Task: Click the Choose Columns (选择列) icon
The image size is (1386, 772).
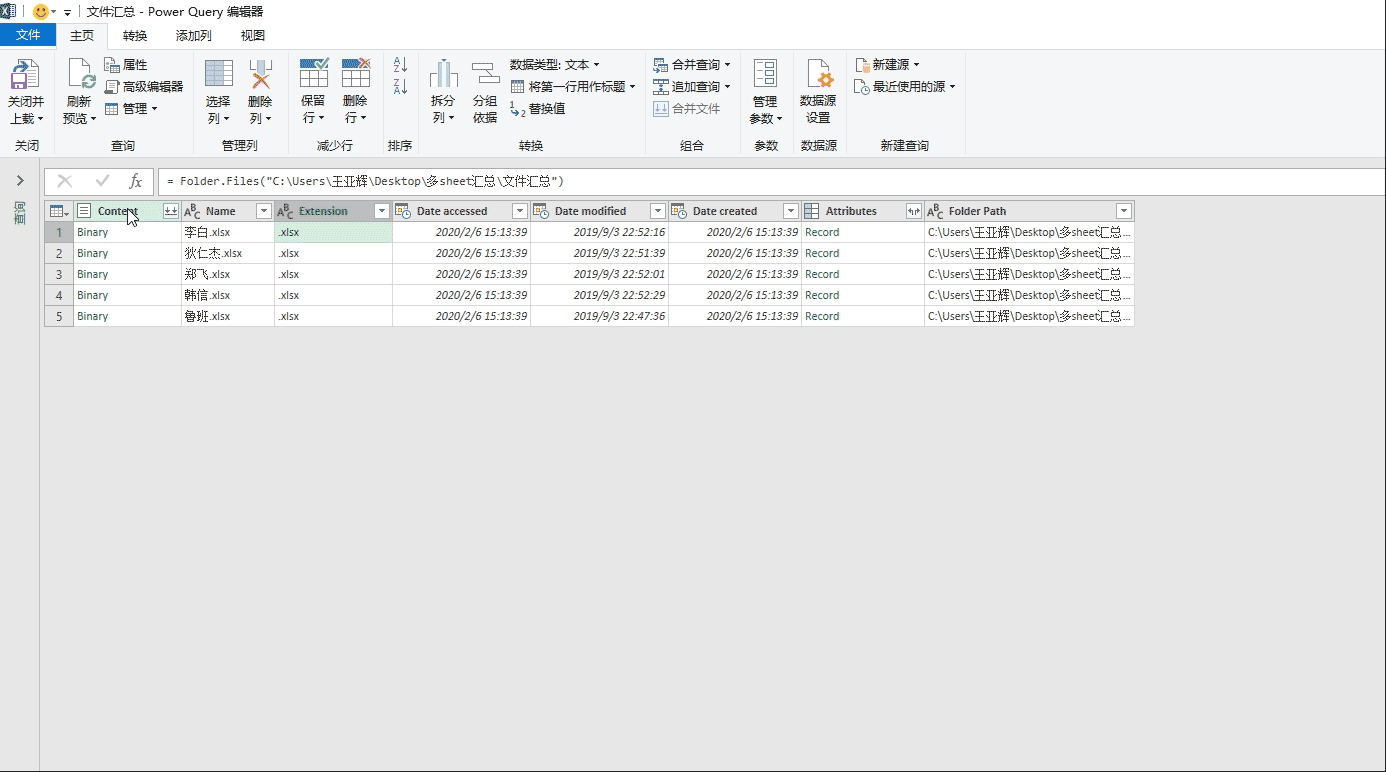Action: [x=218, y=75]
